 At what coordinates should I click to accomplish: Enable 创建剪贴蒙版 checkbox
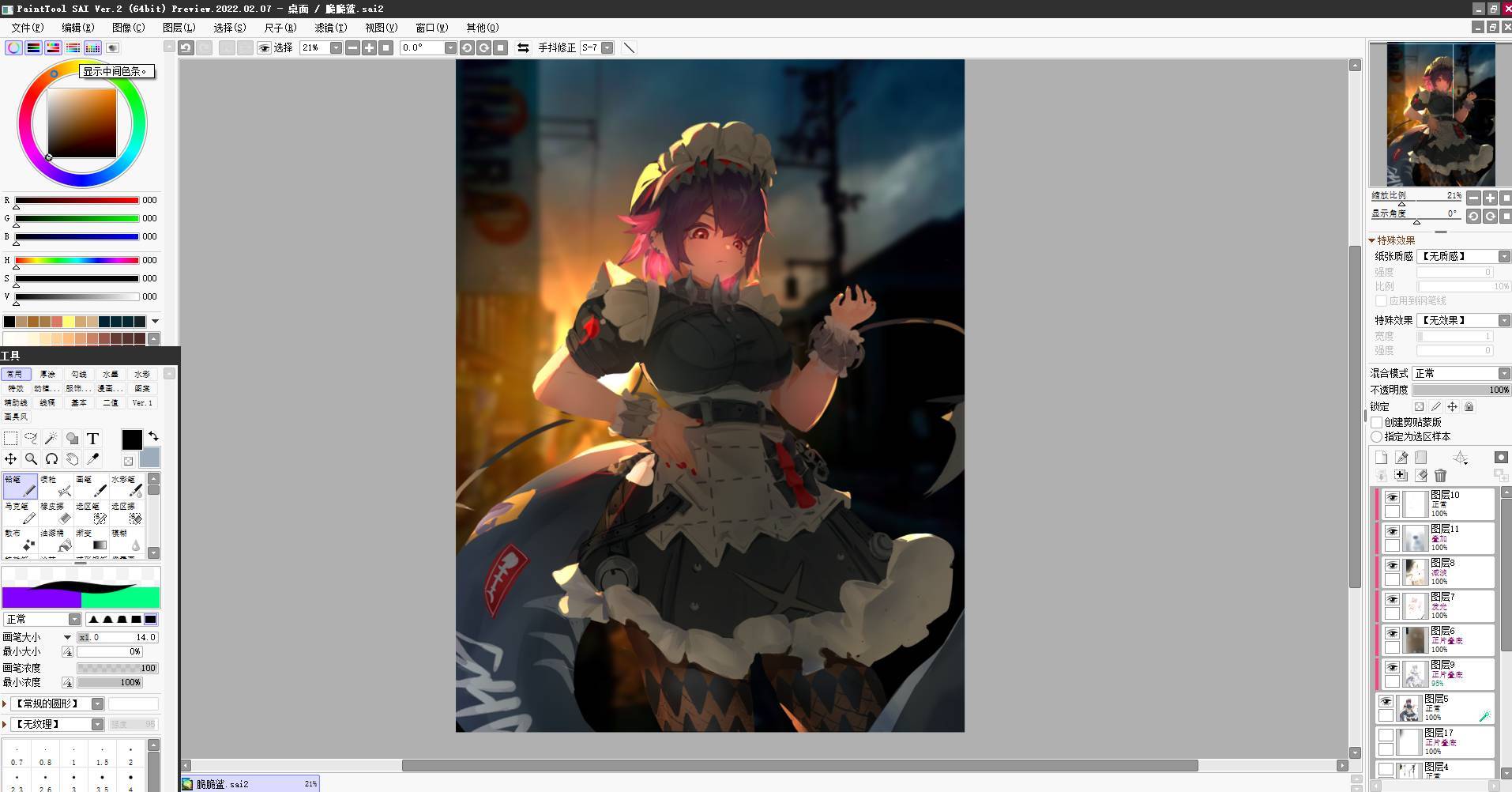tap(1377, 422)
